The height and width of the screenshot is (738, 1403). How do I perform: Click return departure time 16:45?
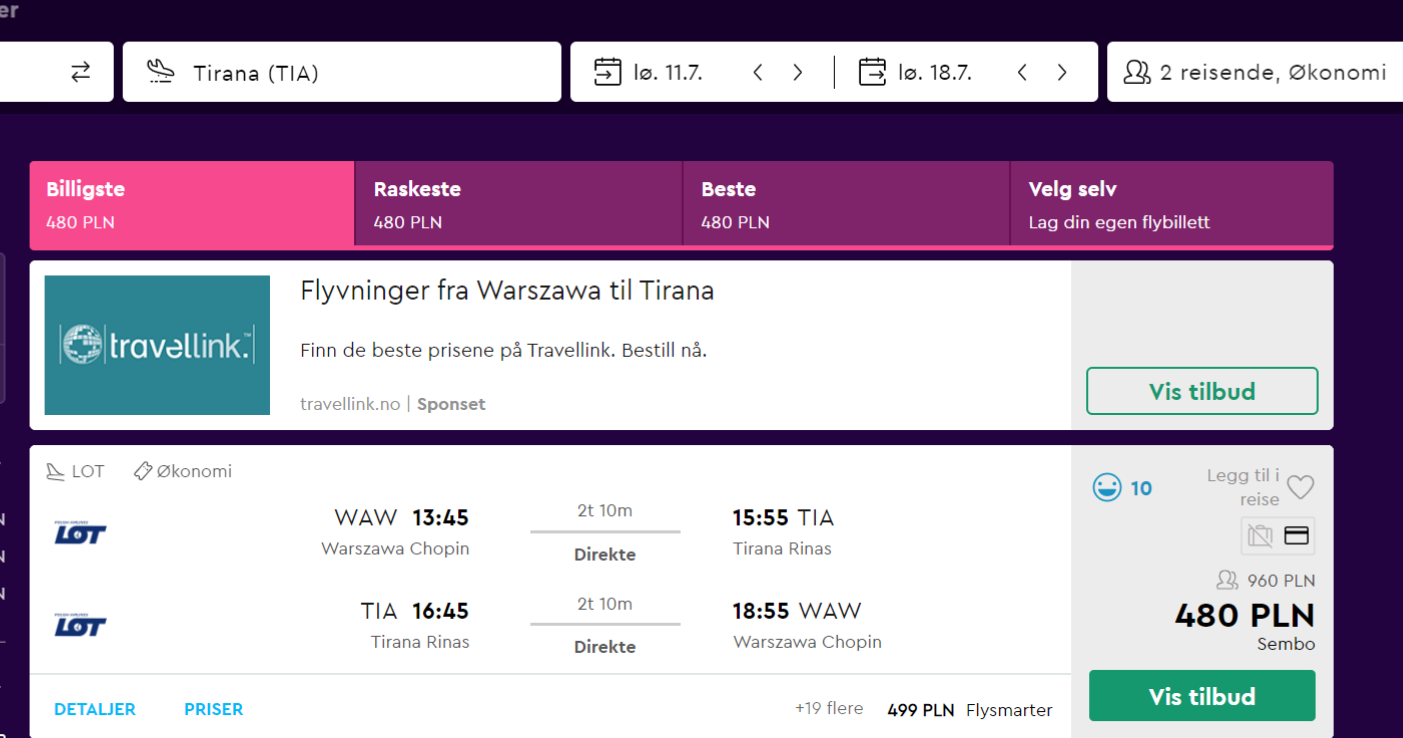[441, 611]
